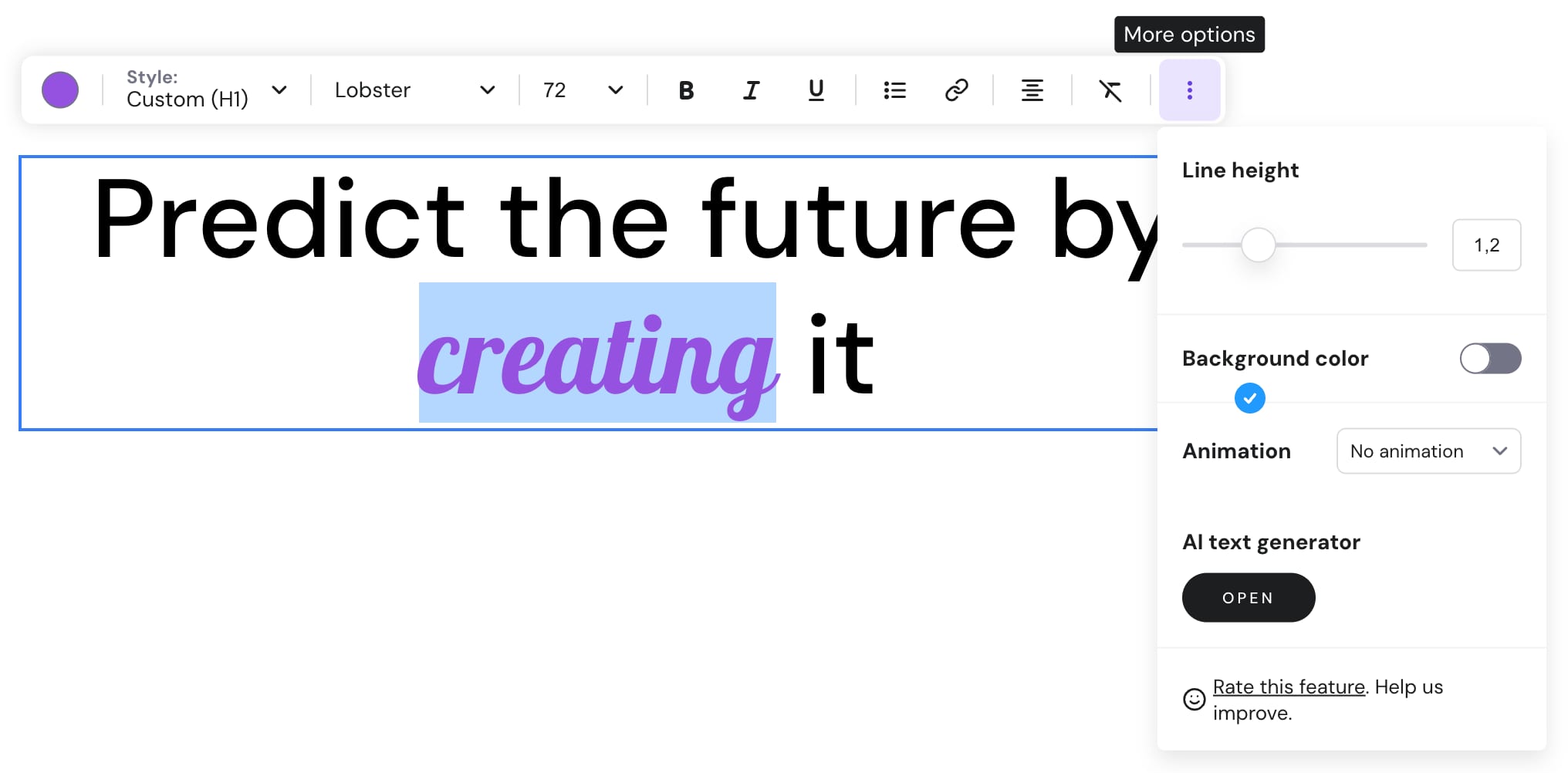Toggle bold formatting
1568x773 pixels.
[x=686, y=90]
